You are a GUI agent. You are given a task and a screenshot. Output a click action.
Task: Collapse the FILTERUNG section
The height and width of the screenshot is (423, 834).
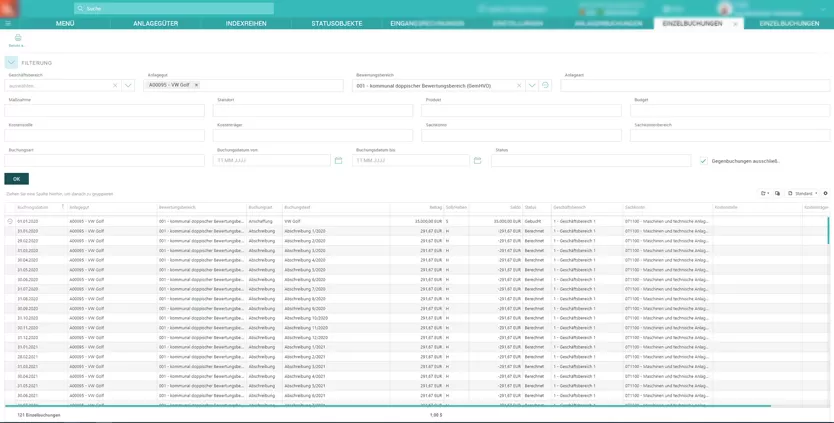point(11,63)
